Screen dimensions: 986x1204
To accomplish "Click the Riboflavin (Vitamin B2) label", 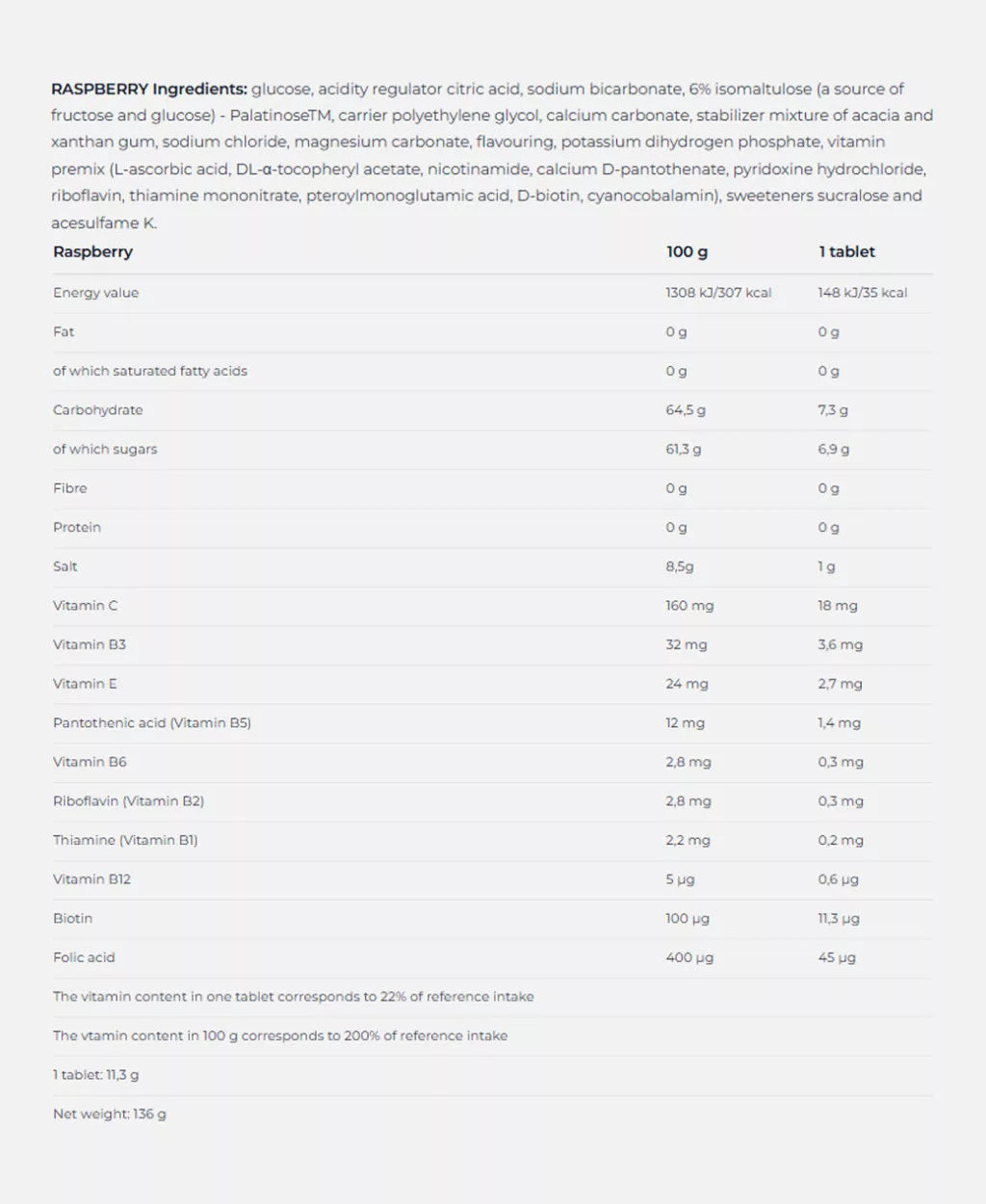I will click(x=128, y=801).
